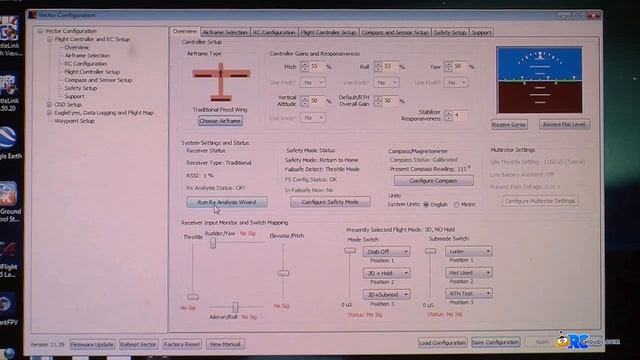Screen dimensions: 640x360
Task: Open Mode Switch Position 3 dropdown
Action: pyautogui.click(x=386, y=294)
